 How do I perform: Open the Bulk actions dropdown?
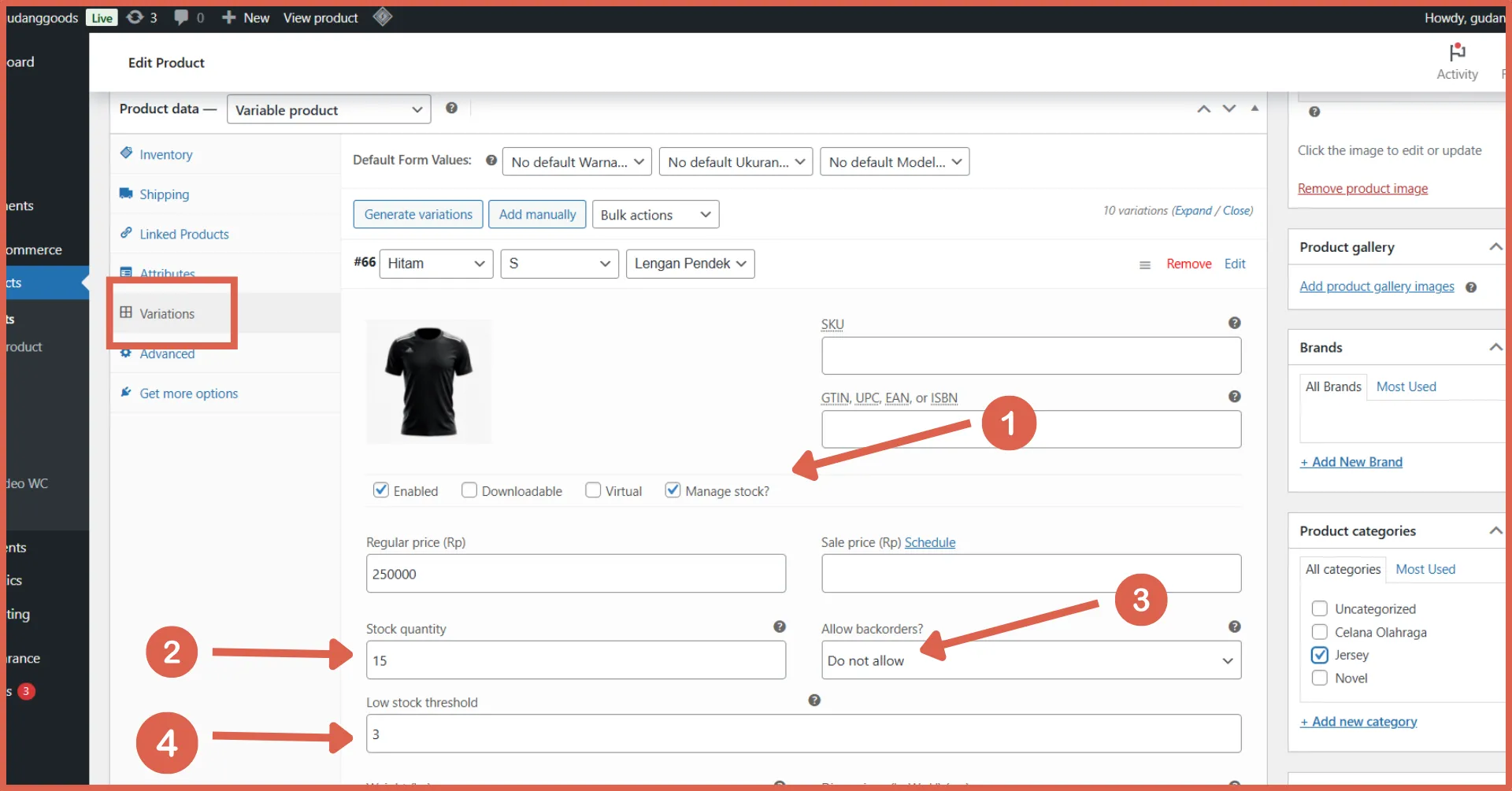pos(655,214)
